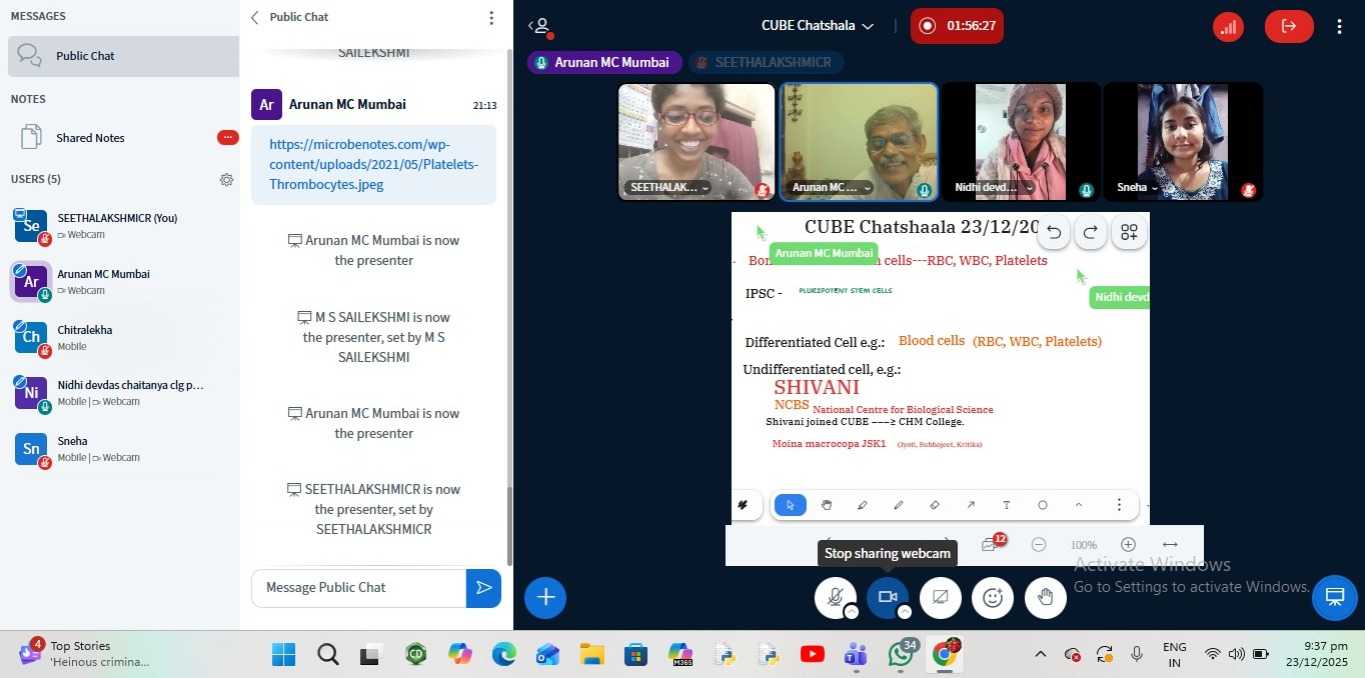Click the undo button on whiteboard
This screenshot has width=1365, height=678.
(x=1054, y=232)
